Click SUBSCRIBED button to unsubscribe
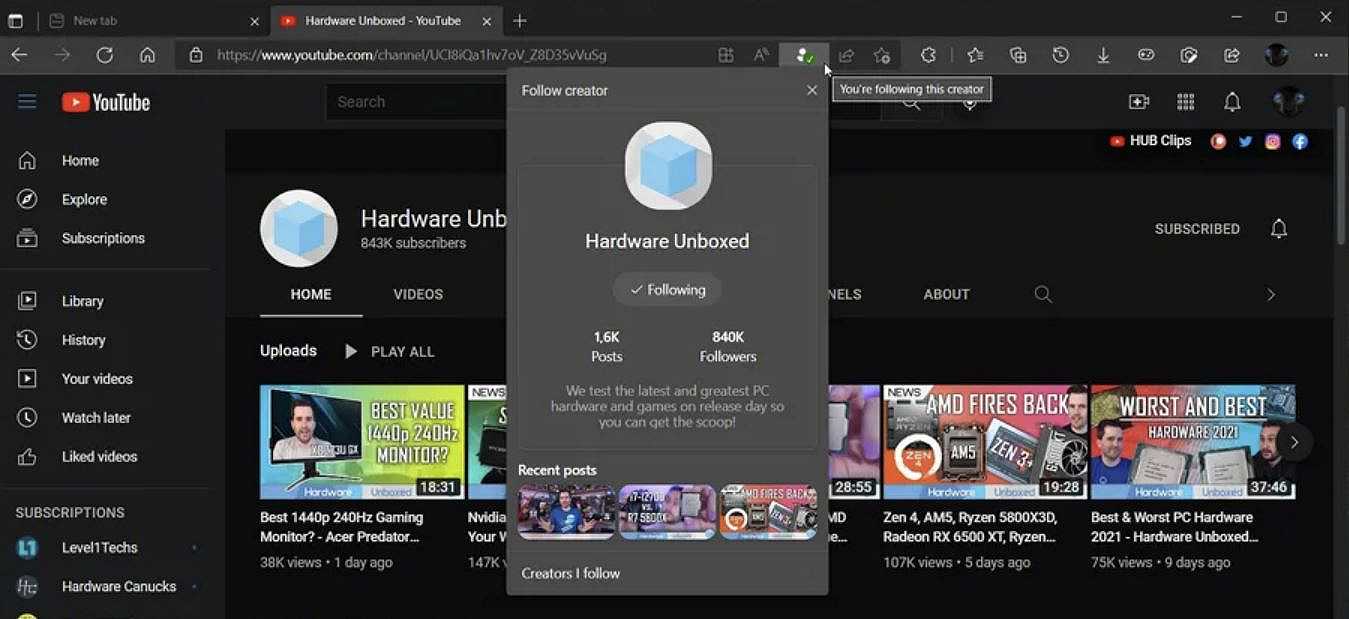The height and width of the screenshot is (619, 1349). coord(1197,229)
